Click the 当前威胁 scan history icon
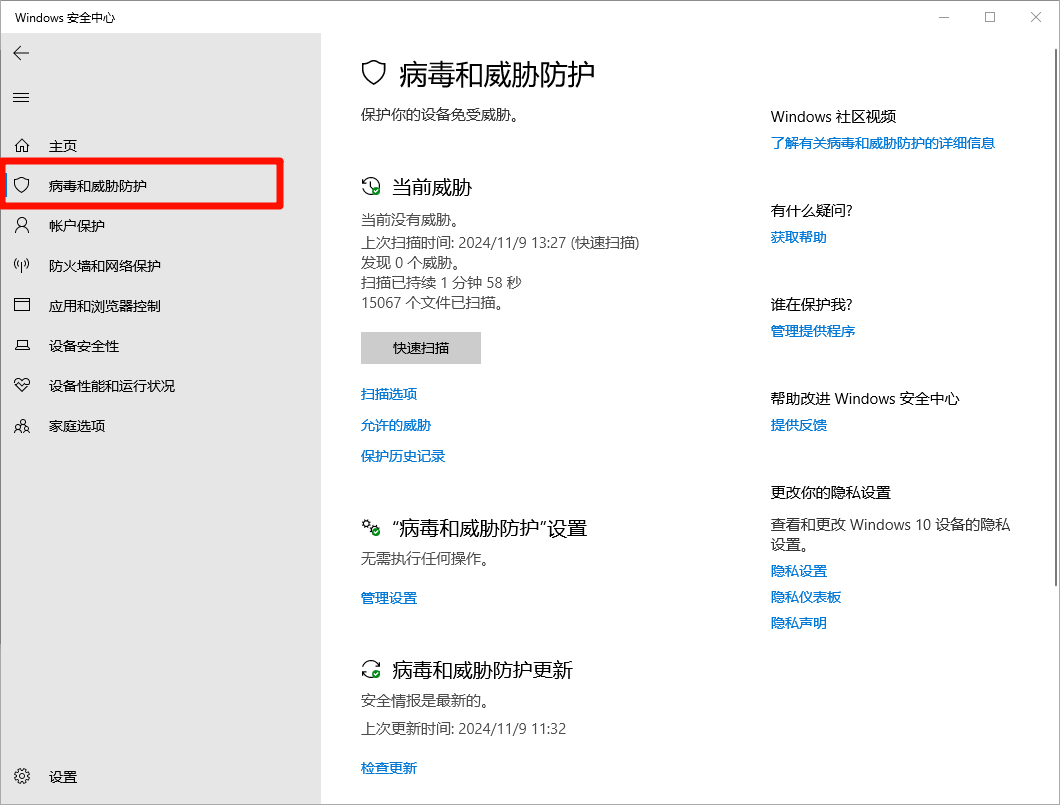 [x=370, y=186]
